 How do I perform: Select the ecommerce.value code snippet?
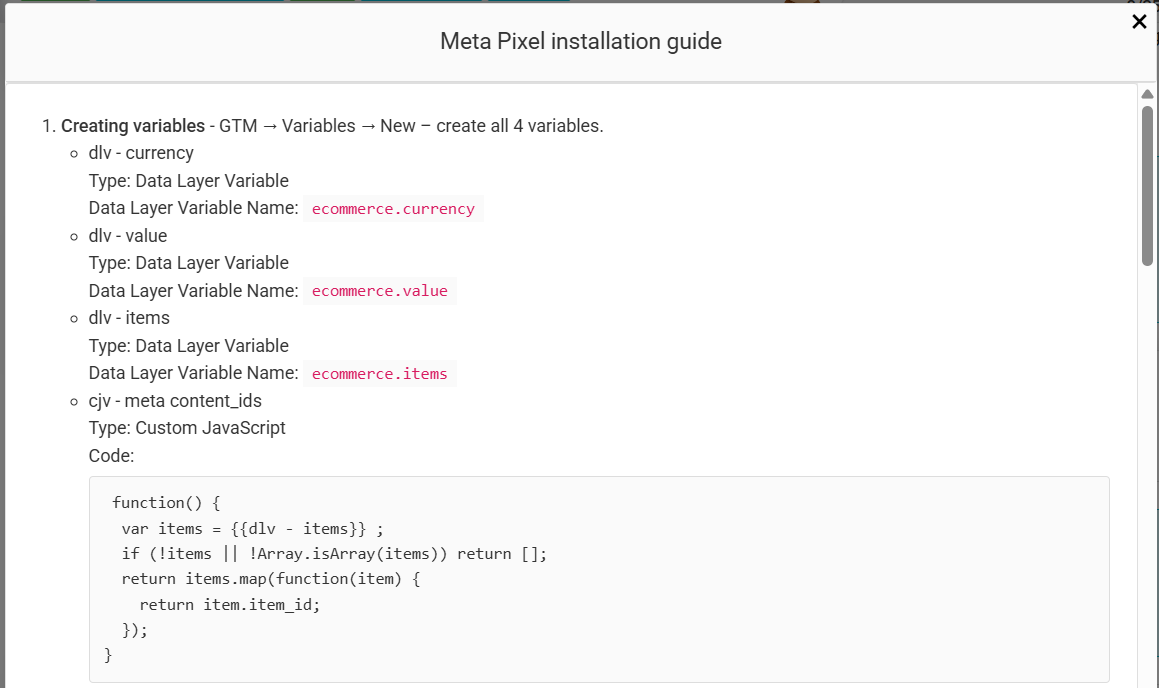pos(380,291)
